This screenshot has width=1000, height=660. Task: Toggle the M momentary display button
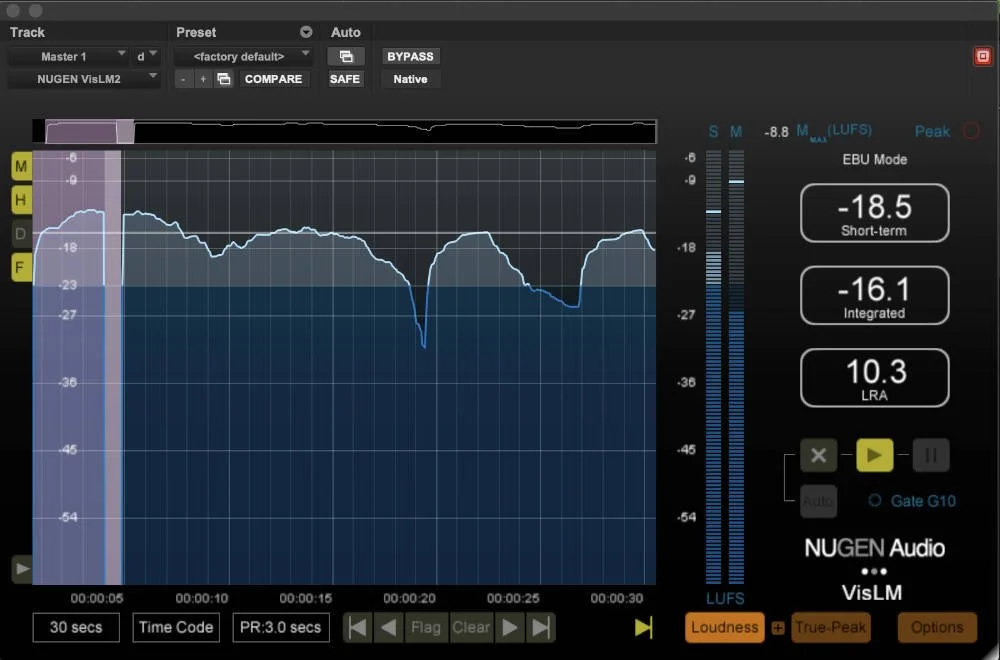21,166
